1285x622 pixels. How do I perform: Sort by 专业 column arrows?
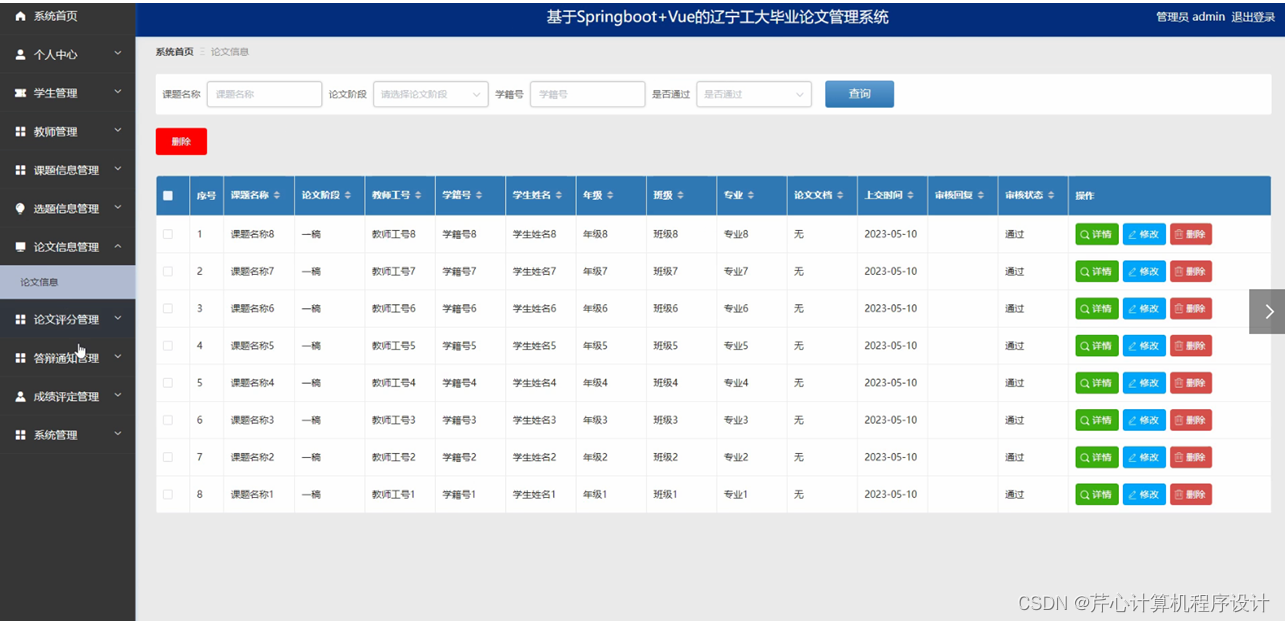(750, 195)
